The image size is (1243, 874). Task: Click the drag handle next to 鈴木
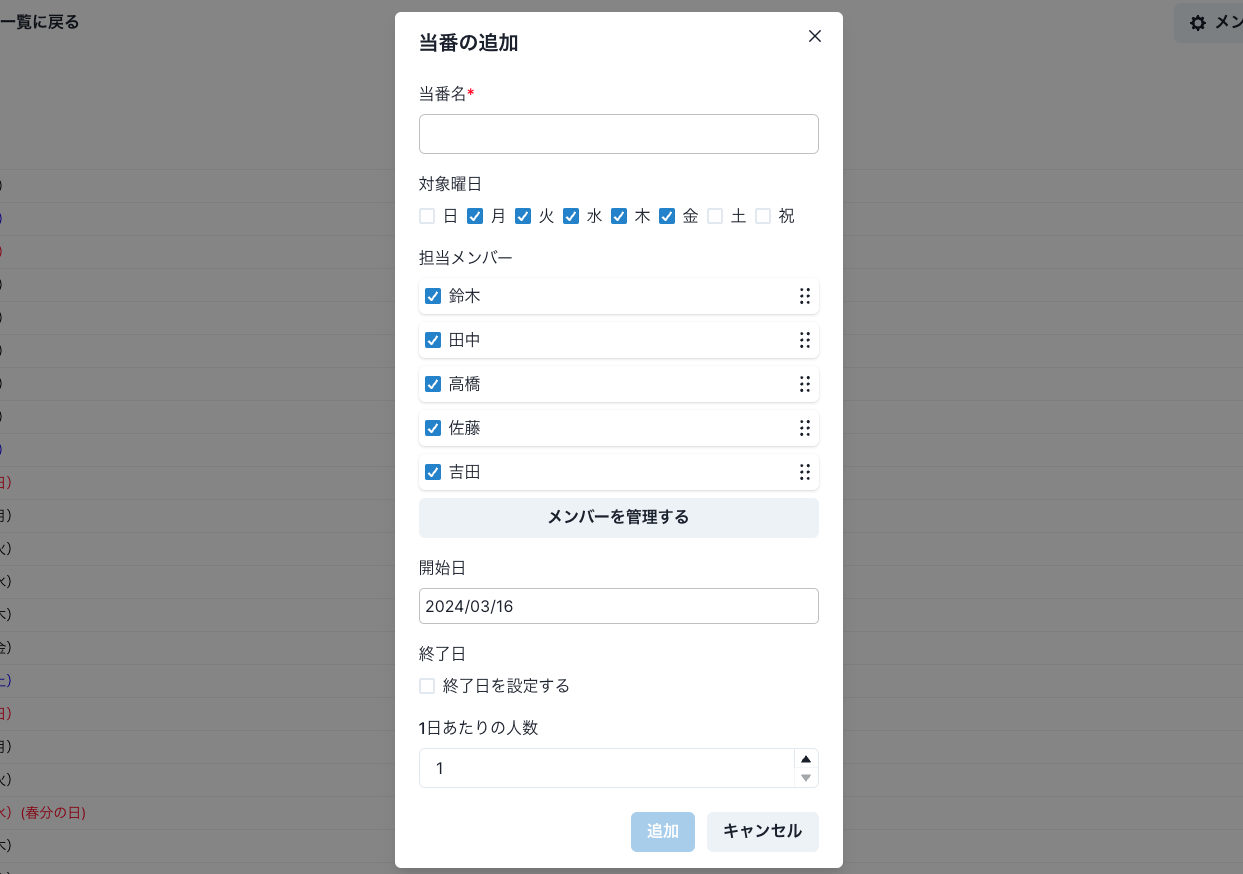point(805,296)
